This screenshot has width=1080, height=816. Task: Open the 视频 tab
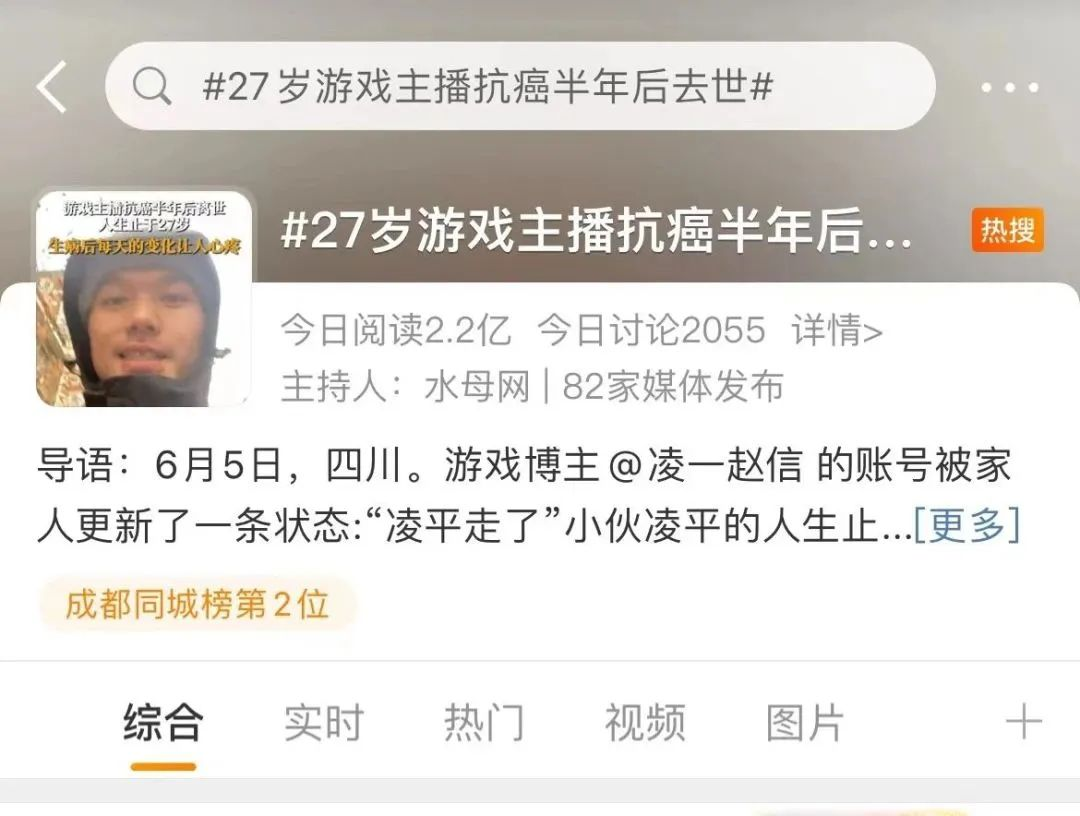pos(645,722)
